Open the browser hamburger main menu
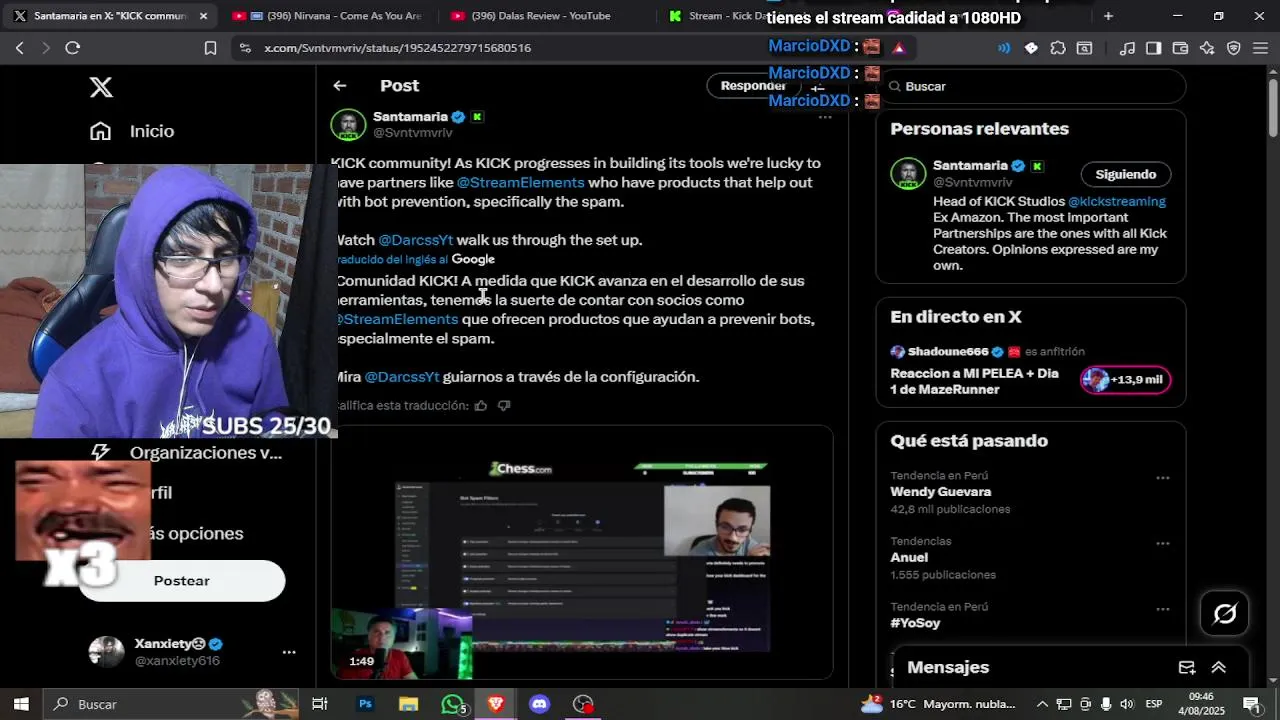The width and height of the screenshot is (1280, 720). click(x=1260, y=47)
